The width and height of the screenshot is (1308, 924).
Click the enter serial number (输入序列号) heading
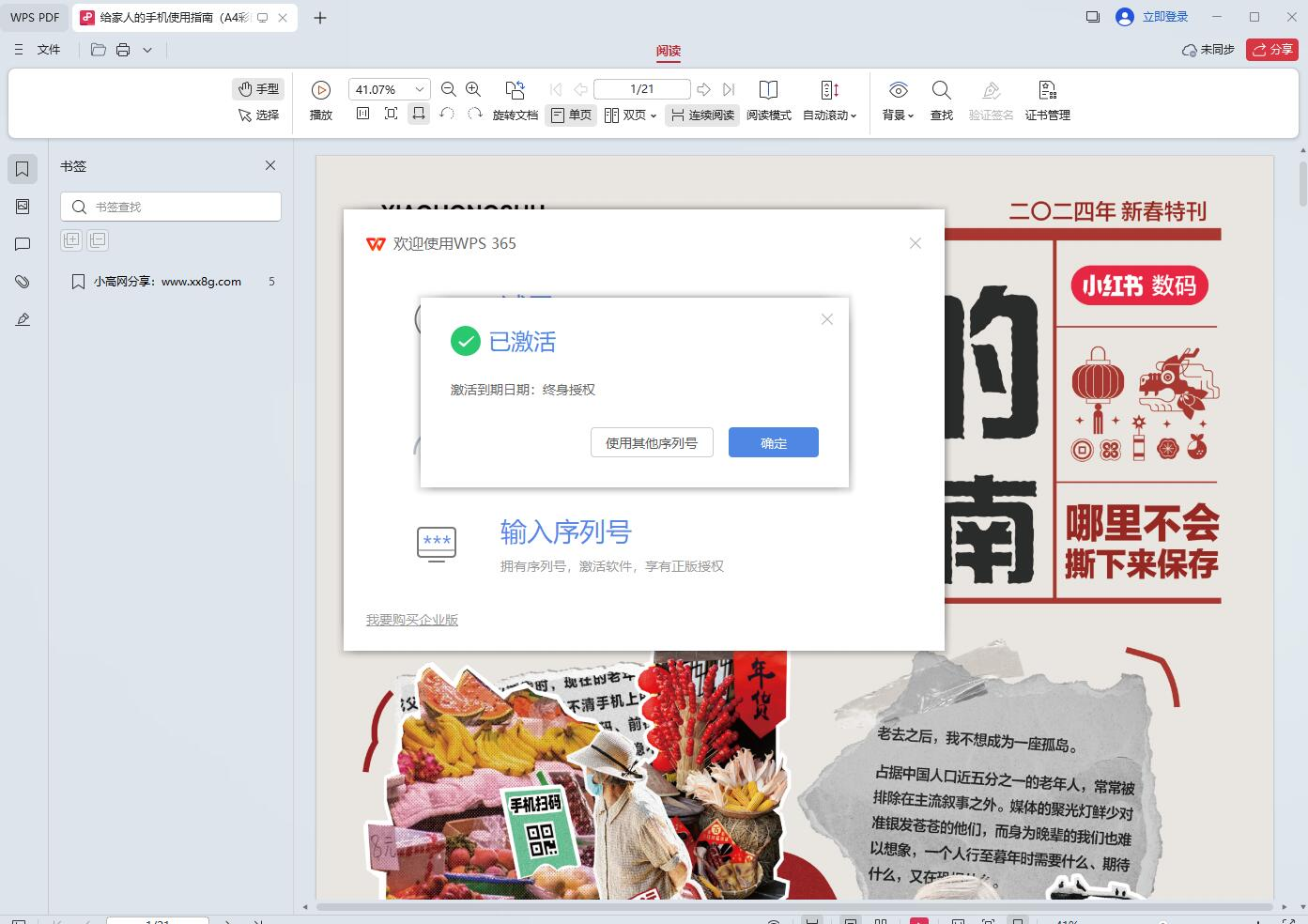point(566,532)
